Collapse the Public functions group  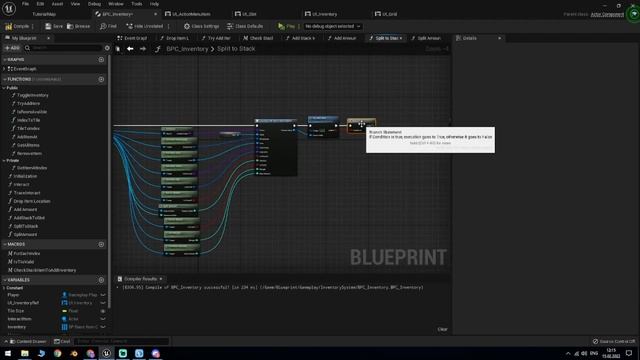(4, 88)
